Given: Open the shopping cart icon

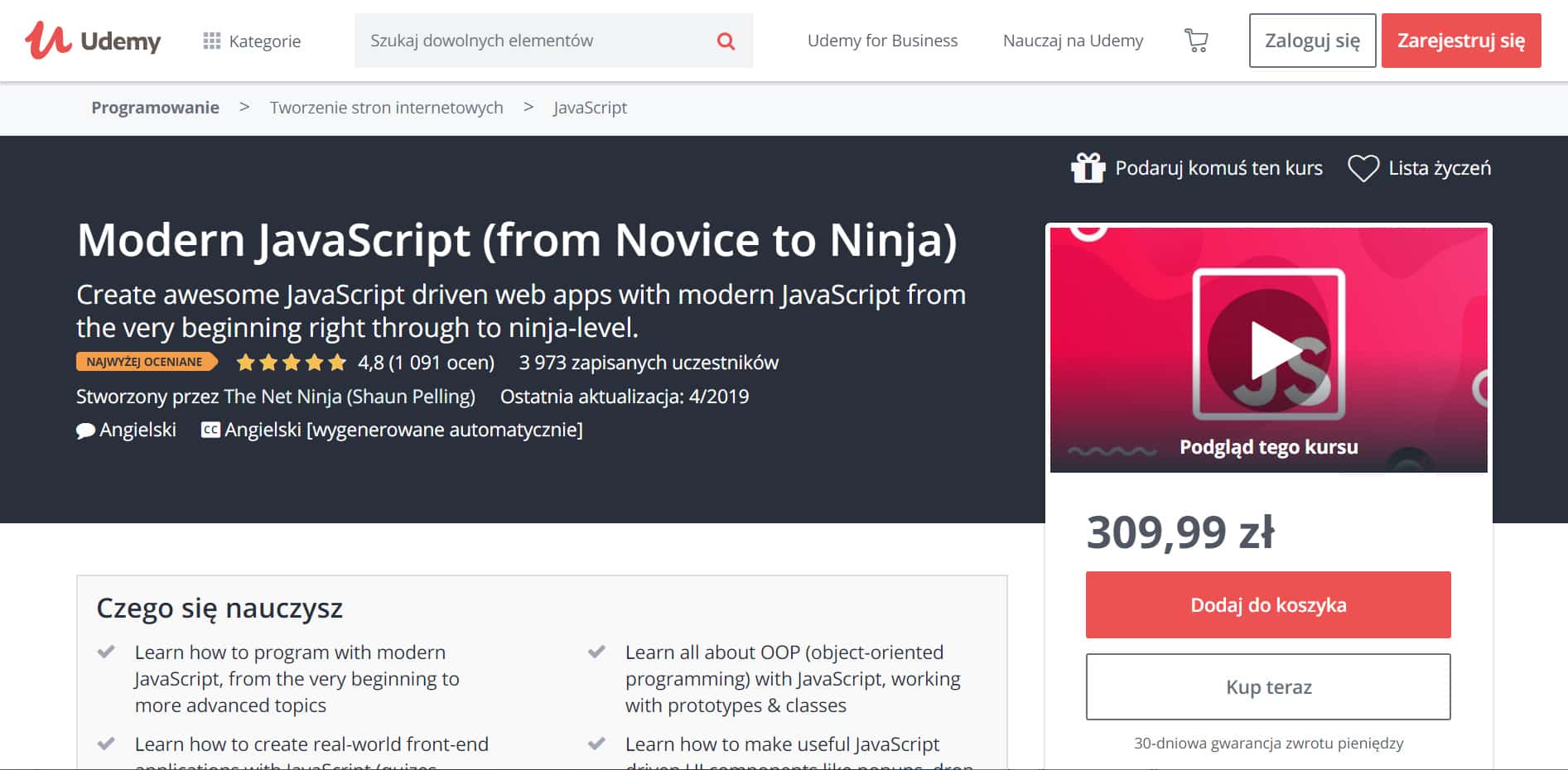Looking at the screenshot, I should tap(1196, 41).
